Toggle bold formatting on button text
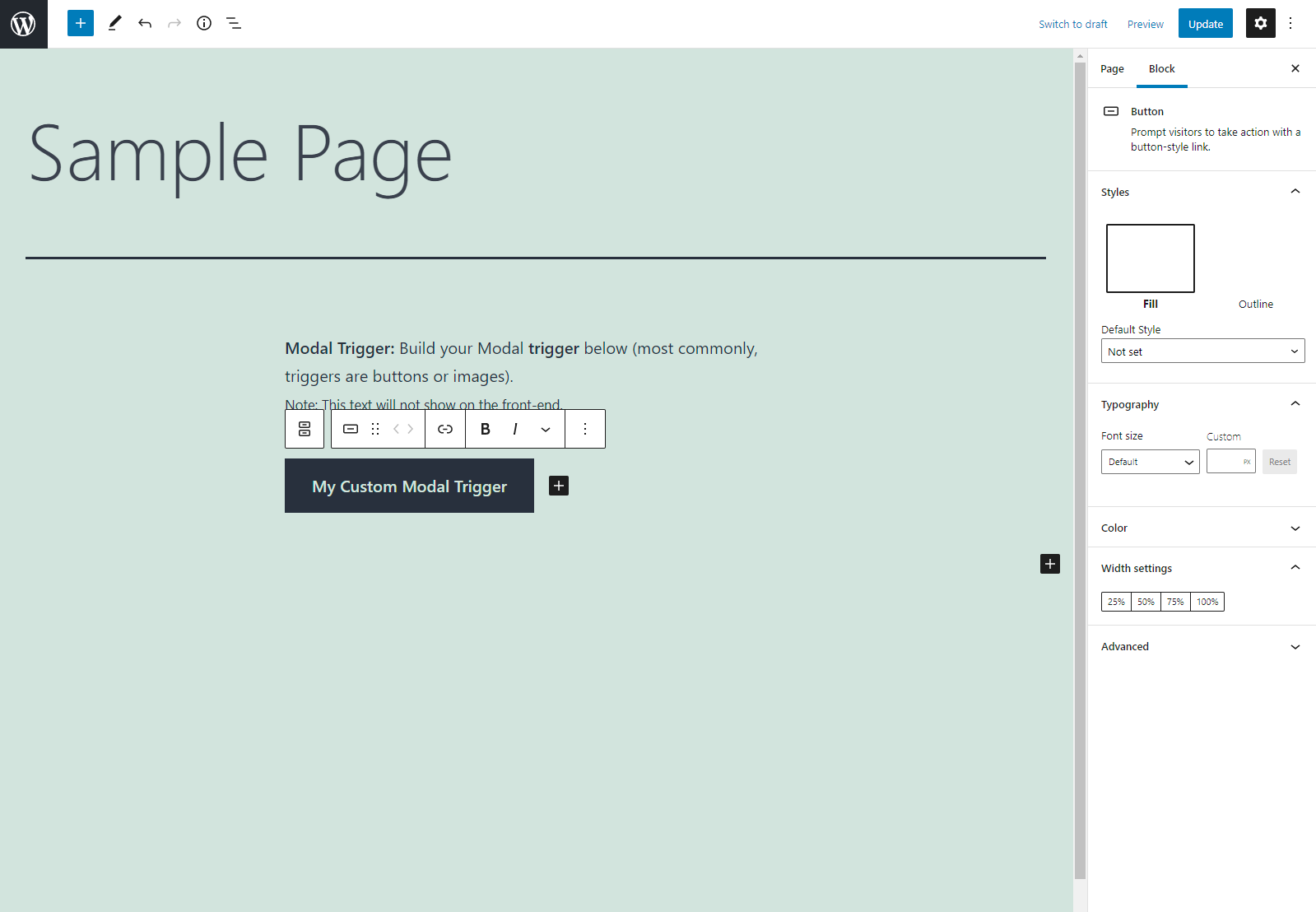 click(x=486, y=429)
